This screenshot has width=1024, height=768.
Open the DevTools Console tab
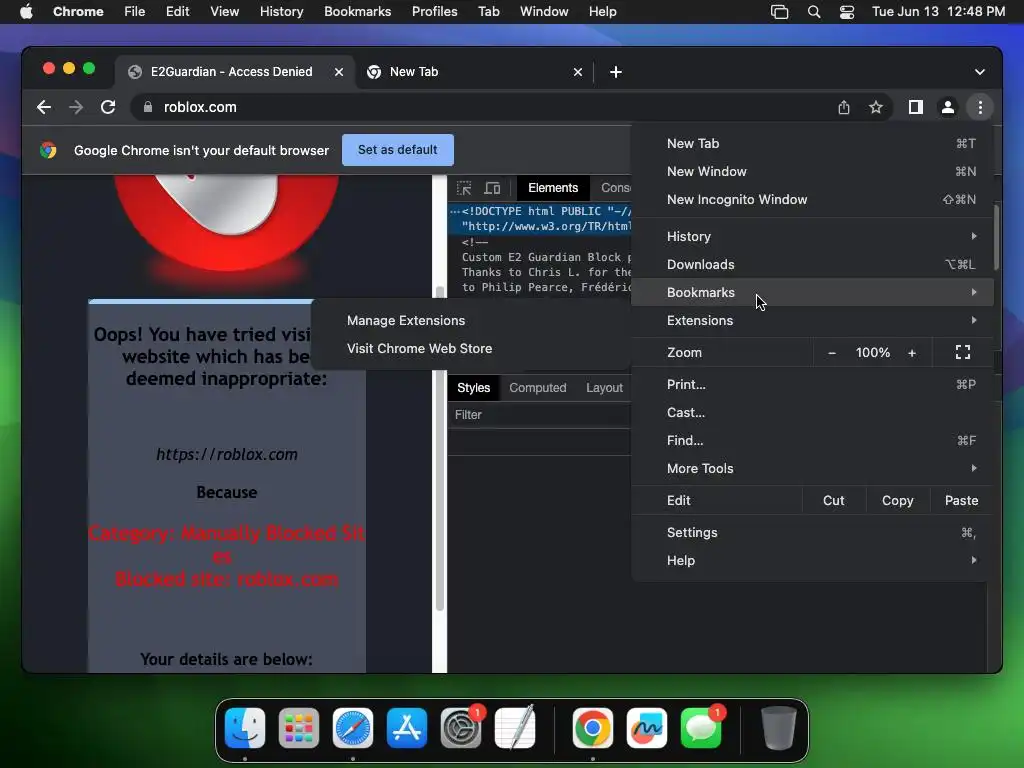click(x=615, y=188)
